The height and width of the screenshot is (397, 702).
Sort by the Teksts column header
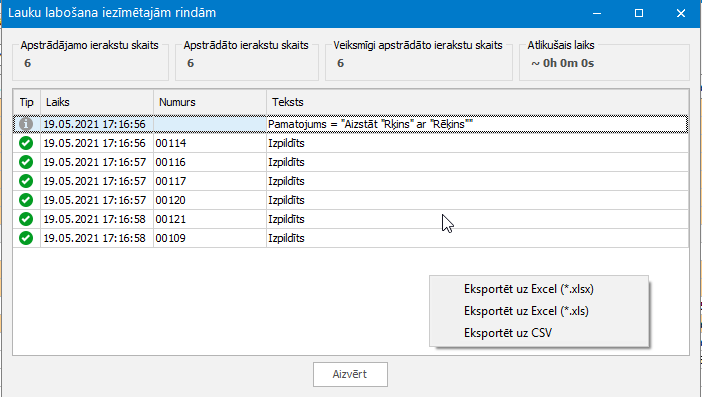477,102
